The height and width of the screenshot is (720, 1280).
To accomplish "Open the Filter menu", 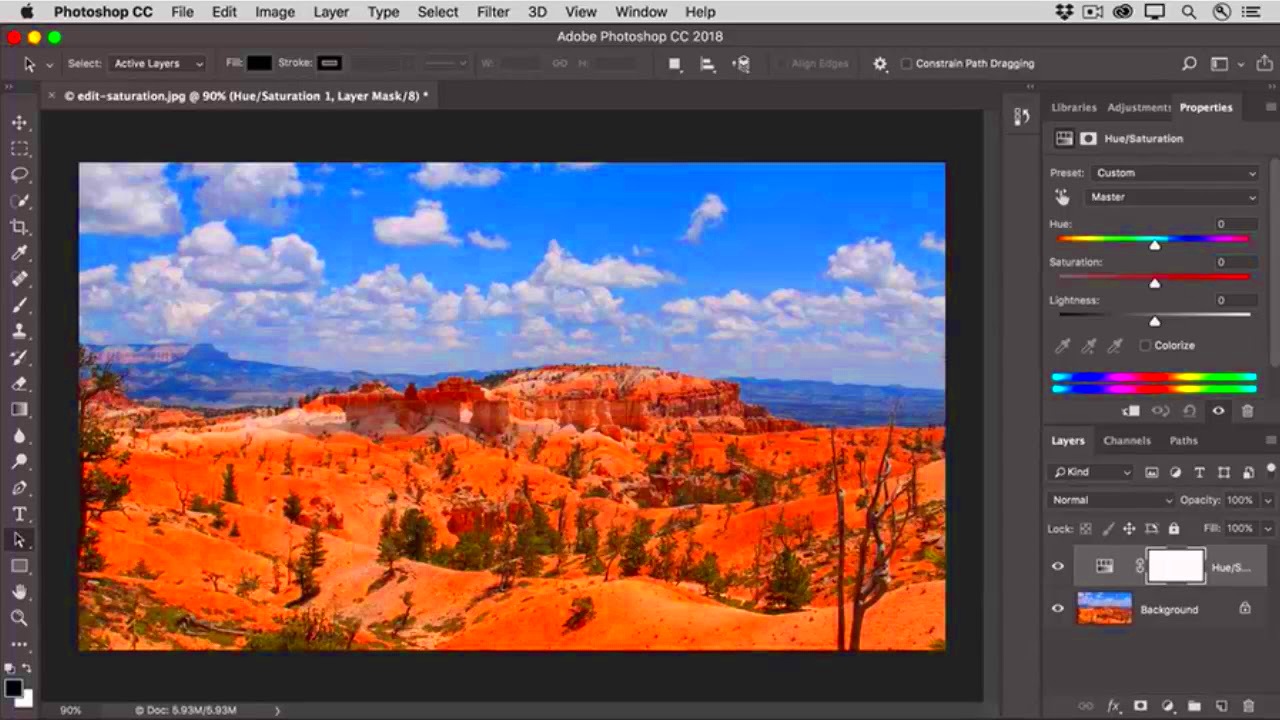I will (493, 12).
